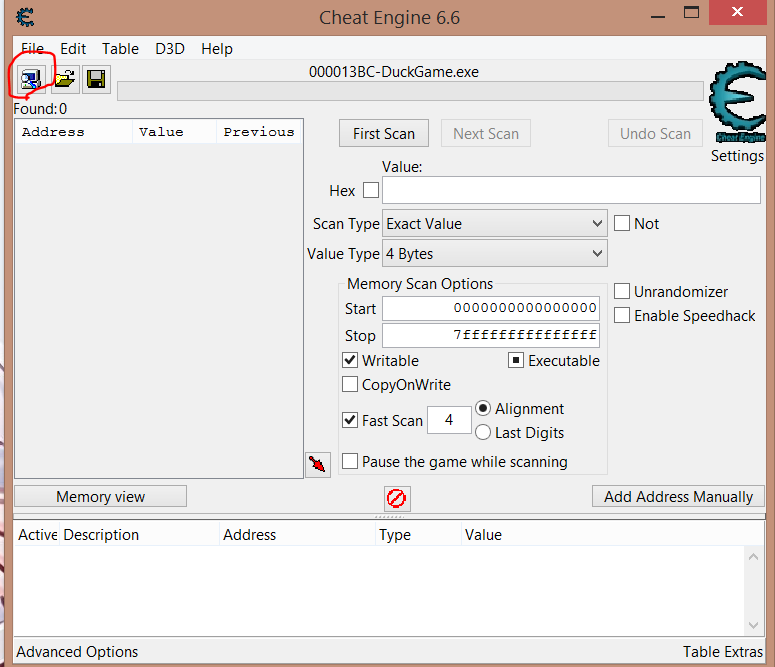Click address list scrollbar down arrow
This screenshot has height=667, width=775.
pyautogui.click(x=754, y=625)
